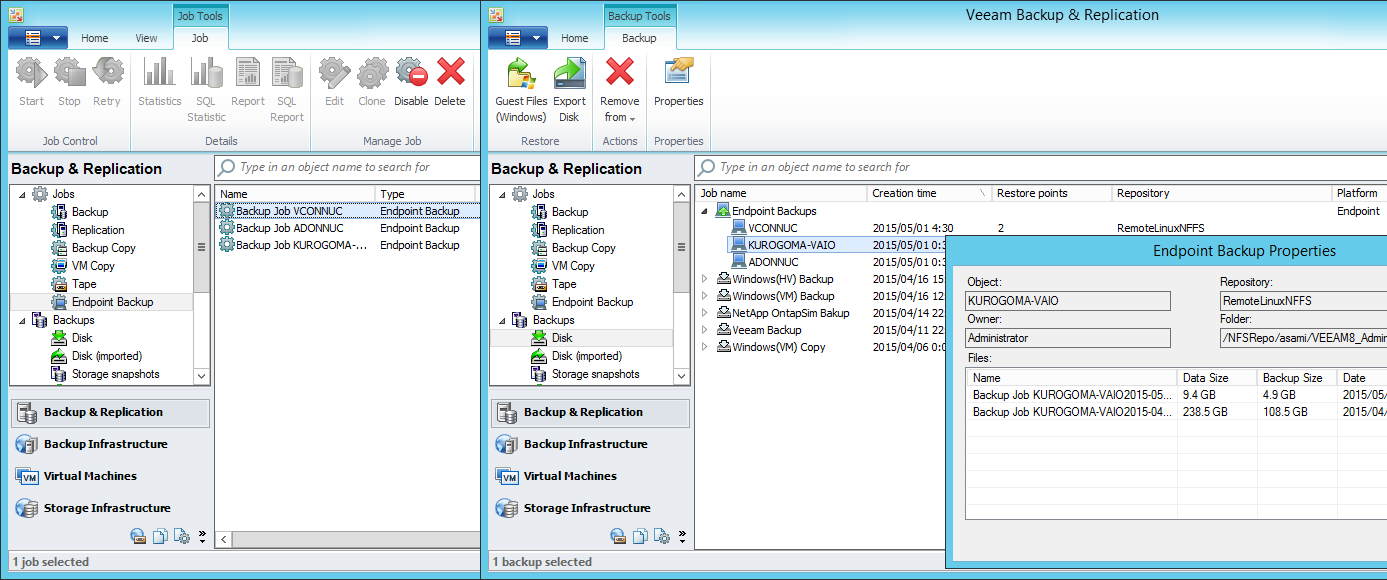Open job Statistics from the ribbon
The image size is (1387, 580).
click(x=160, y=82)
